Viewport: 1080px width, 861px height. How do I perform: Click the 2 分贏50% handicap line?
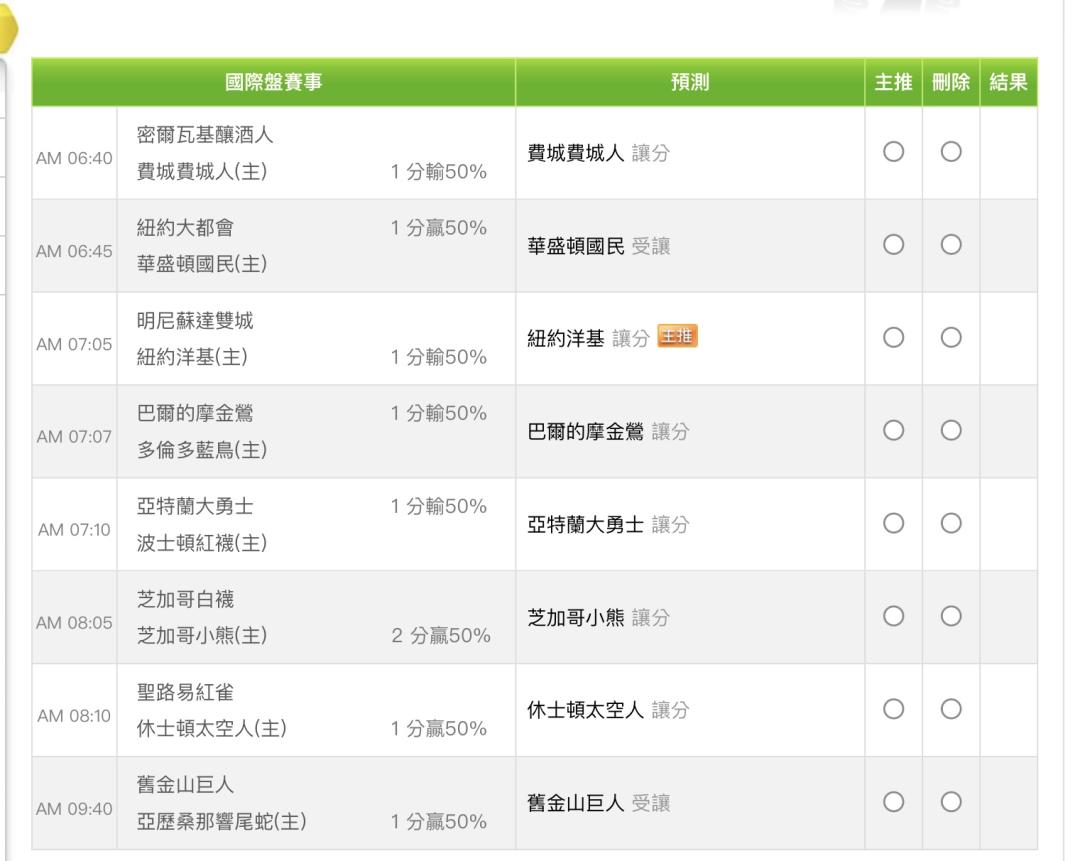point(441,635)
